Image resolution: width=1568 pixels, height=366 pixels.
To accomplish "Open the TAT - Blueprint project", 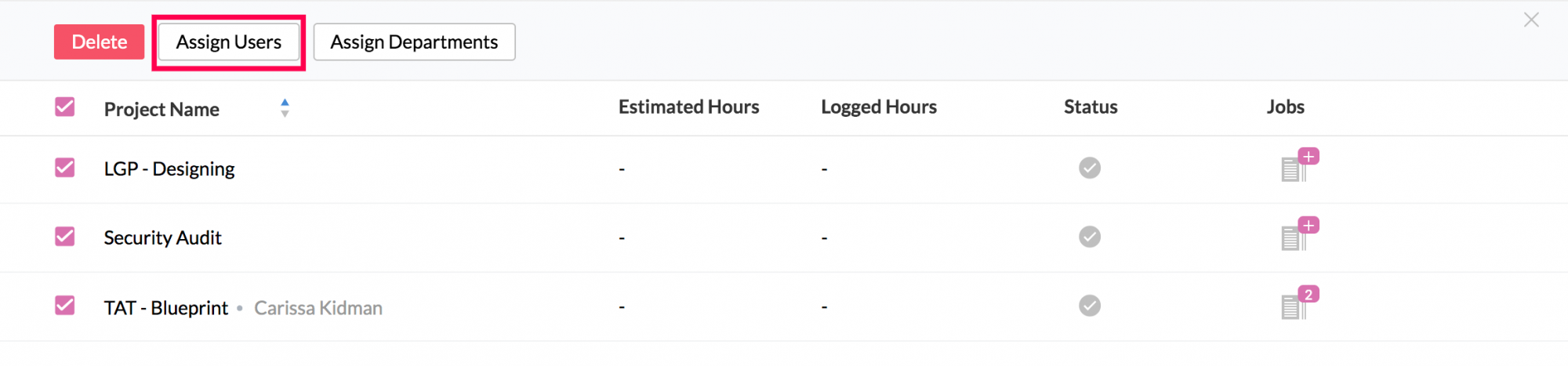I will click(x=166, y=308).
